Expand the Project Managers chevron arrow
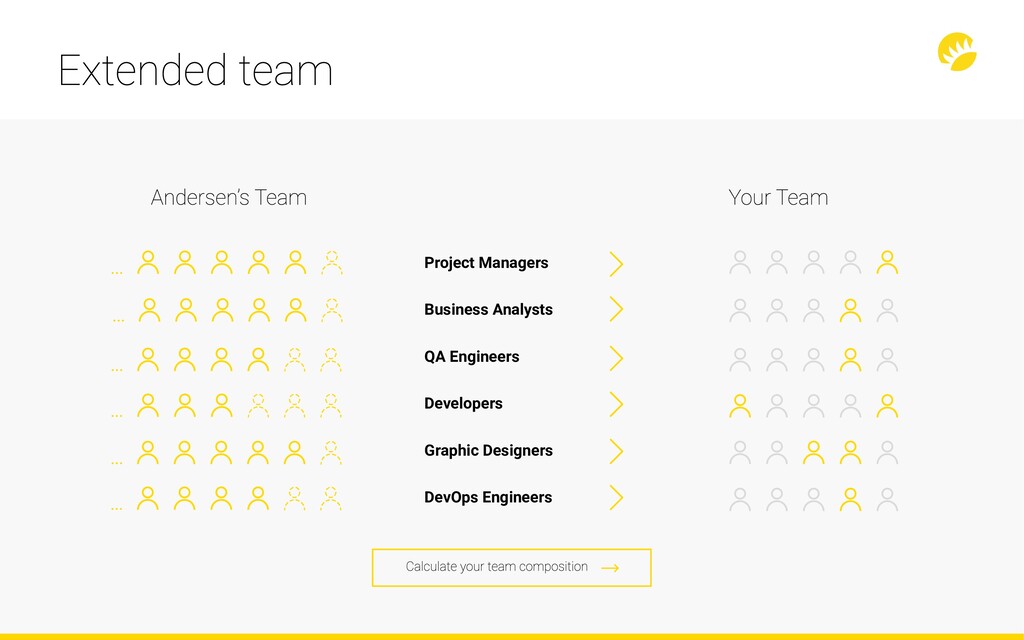Screen dimensions: 1024x640 point(616,264)
